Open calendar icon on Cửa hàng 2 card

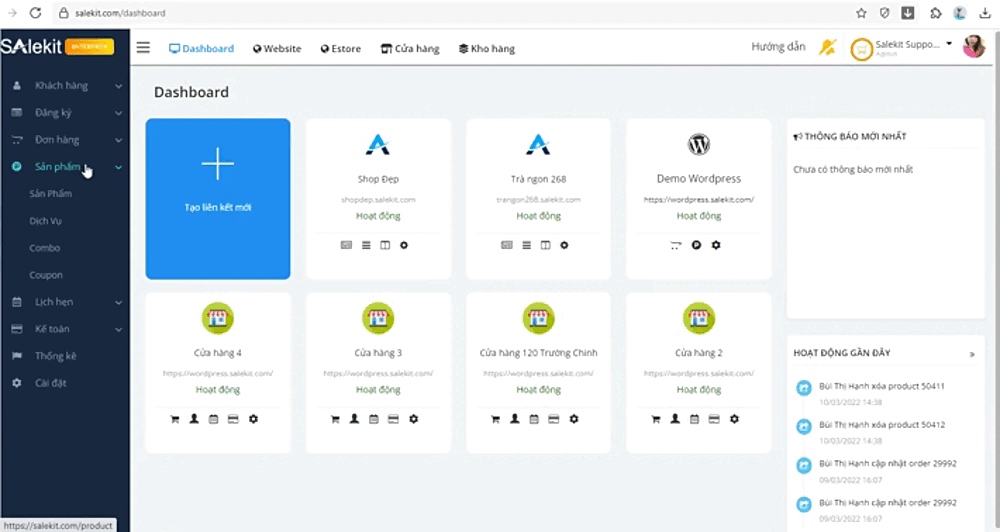pos(694,419)
